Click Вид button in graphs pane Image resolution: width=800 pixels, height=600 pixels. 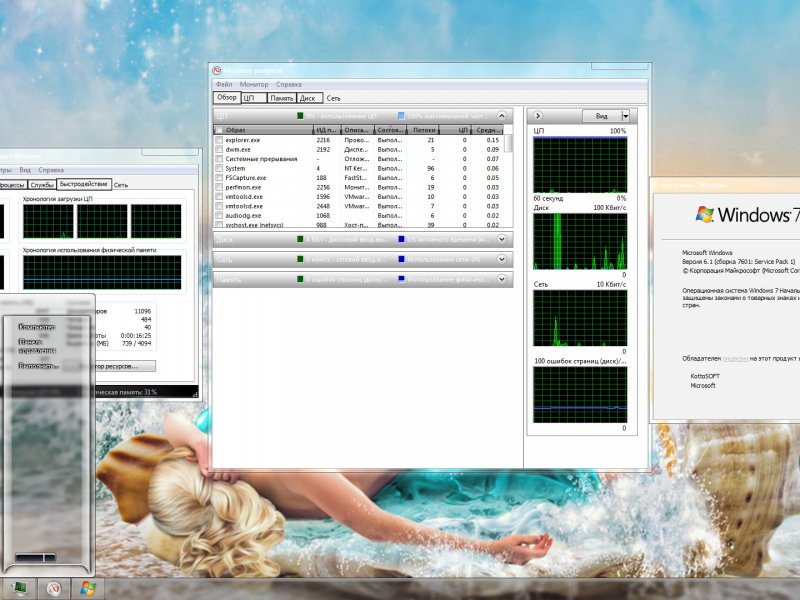602,116
